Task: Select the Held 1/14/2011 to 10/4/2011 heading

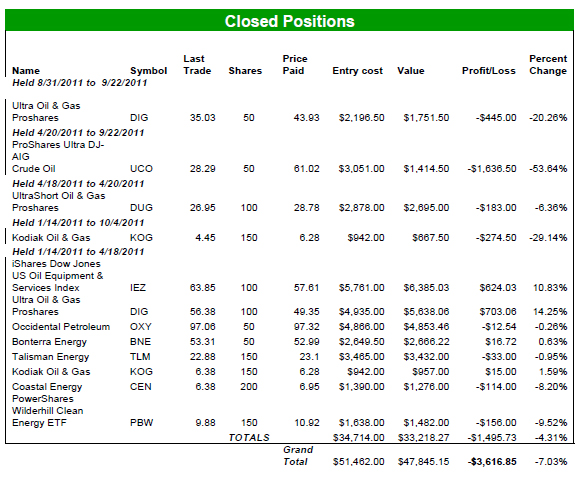Action: pyautogui.click(x=78, y=223)
